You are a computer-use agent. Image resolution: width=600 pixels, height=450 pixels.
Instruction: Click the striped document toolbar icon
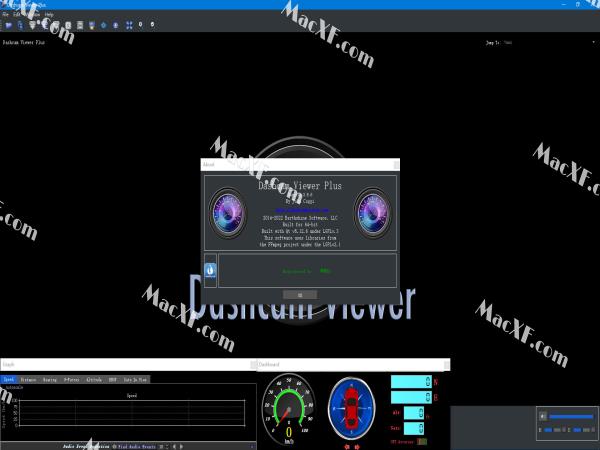[80, 25]
